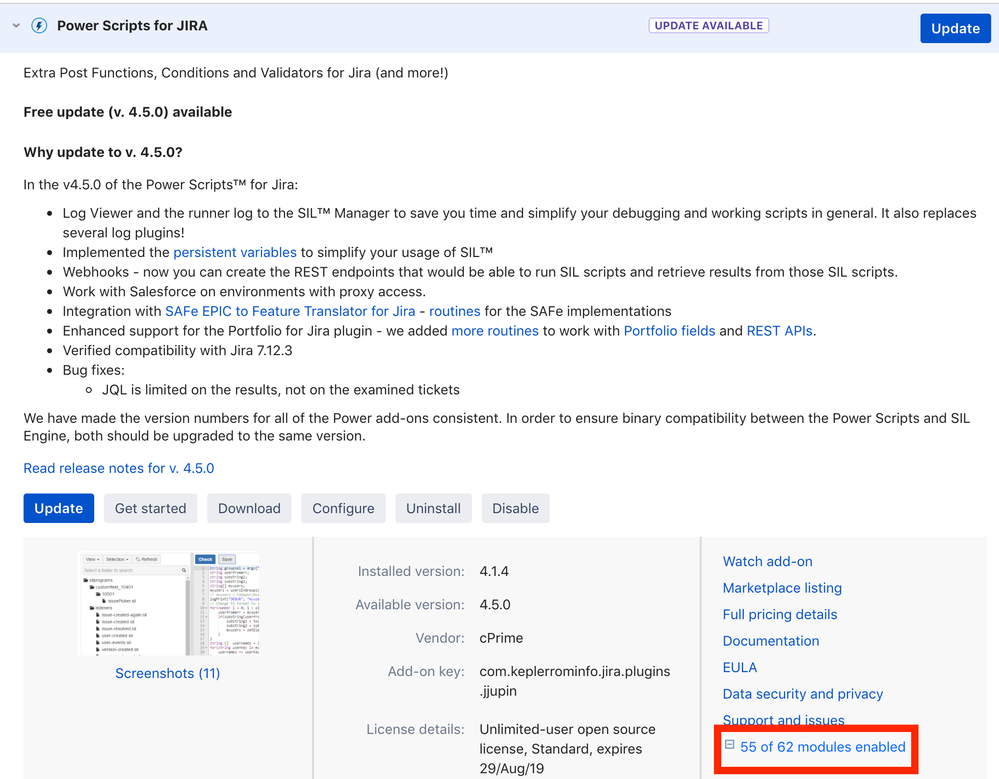Read release notes for v. 4.5.0

point(119,468)
